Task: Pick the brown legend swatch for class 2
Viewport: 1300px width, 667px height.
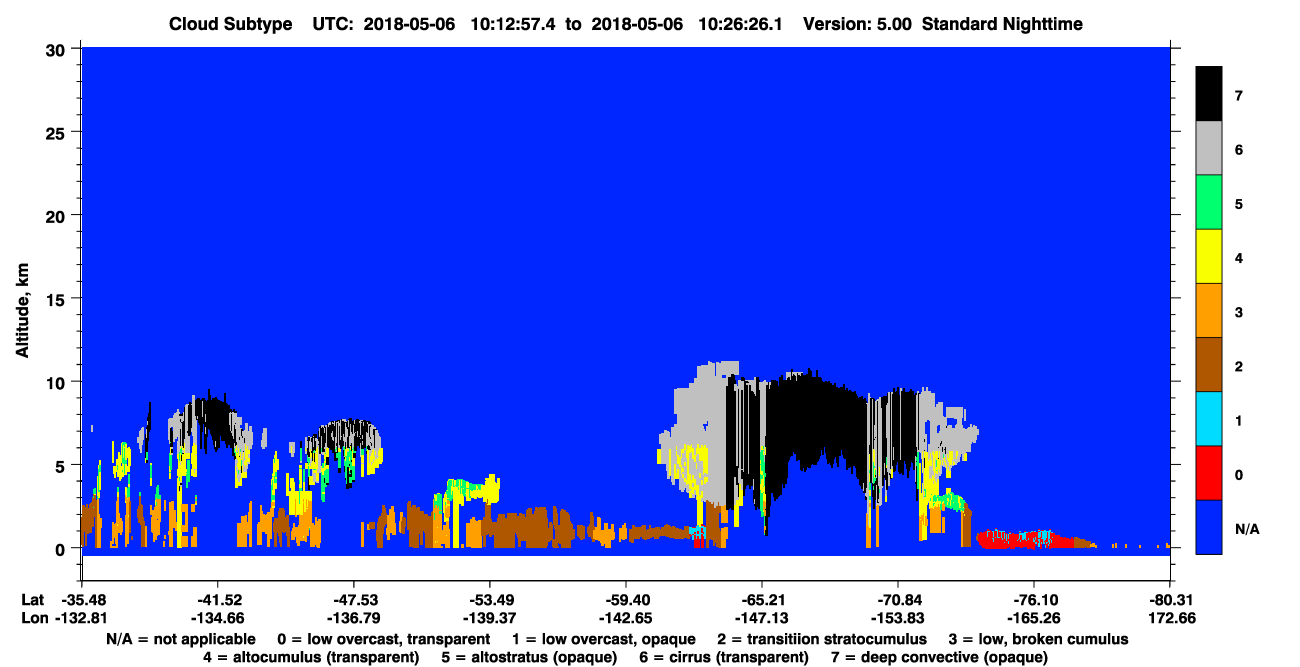Action: pyautogui.click(x=1209, y=365)
